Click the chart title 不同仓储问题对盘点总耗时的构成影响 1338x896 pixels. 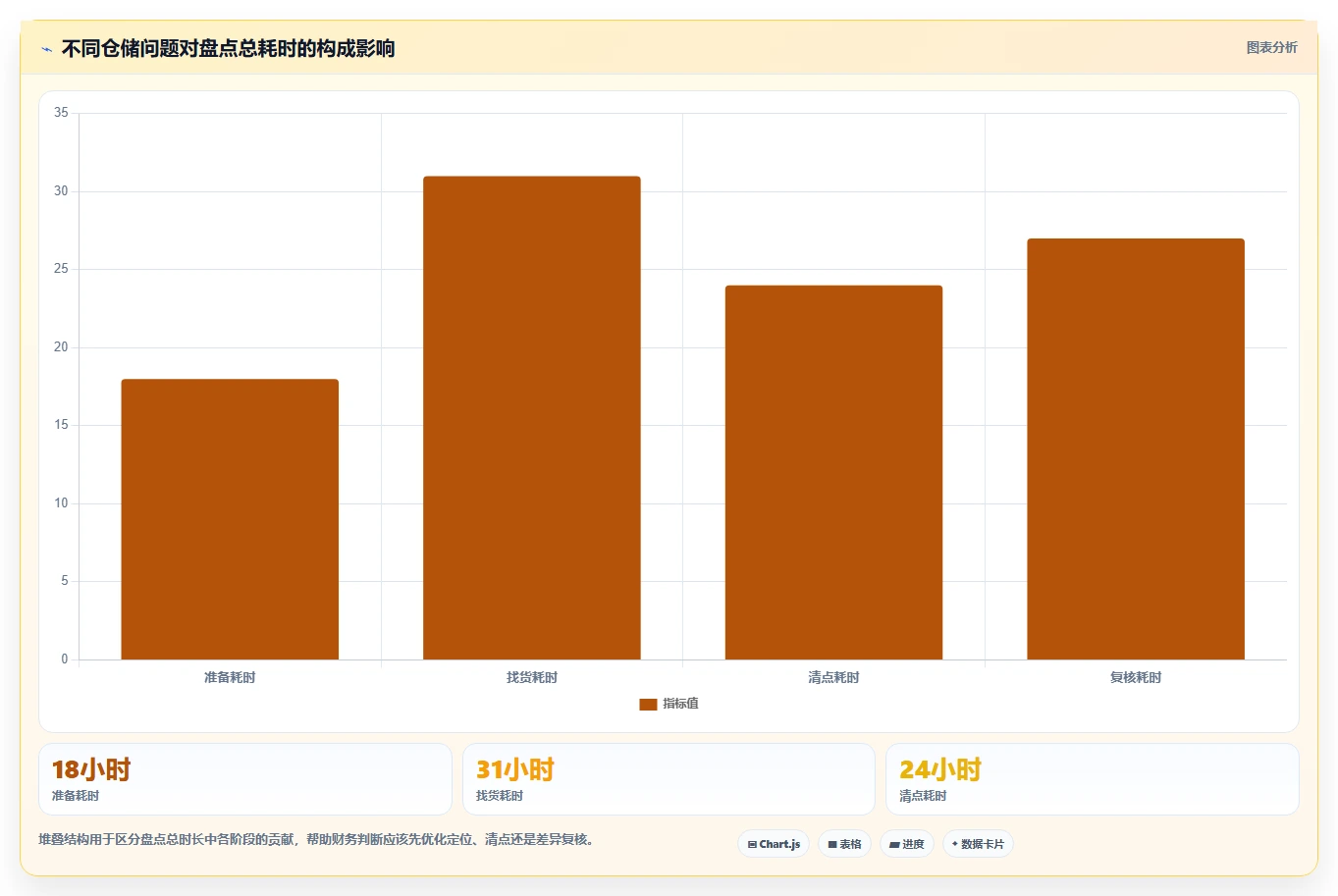coord(228,48)
